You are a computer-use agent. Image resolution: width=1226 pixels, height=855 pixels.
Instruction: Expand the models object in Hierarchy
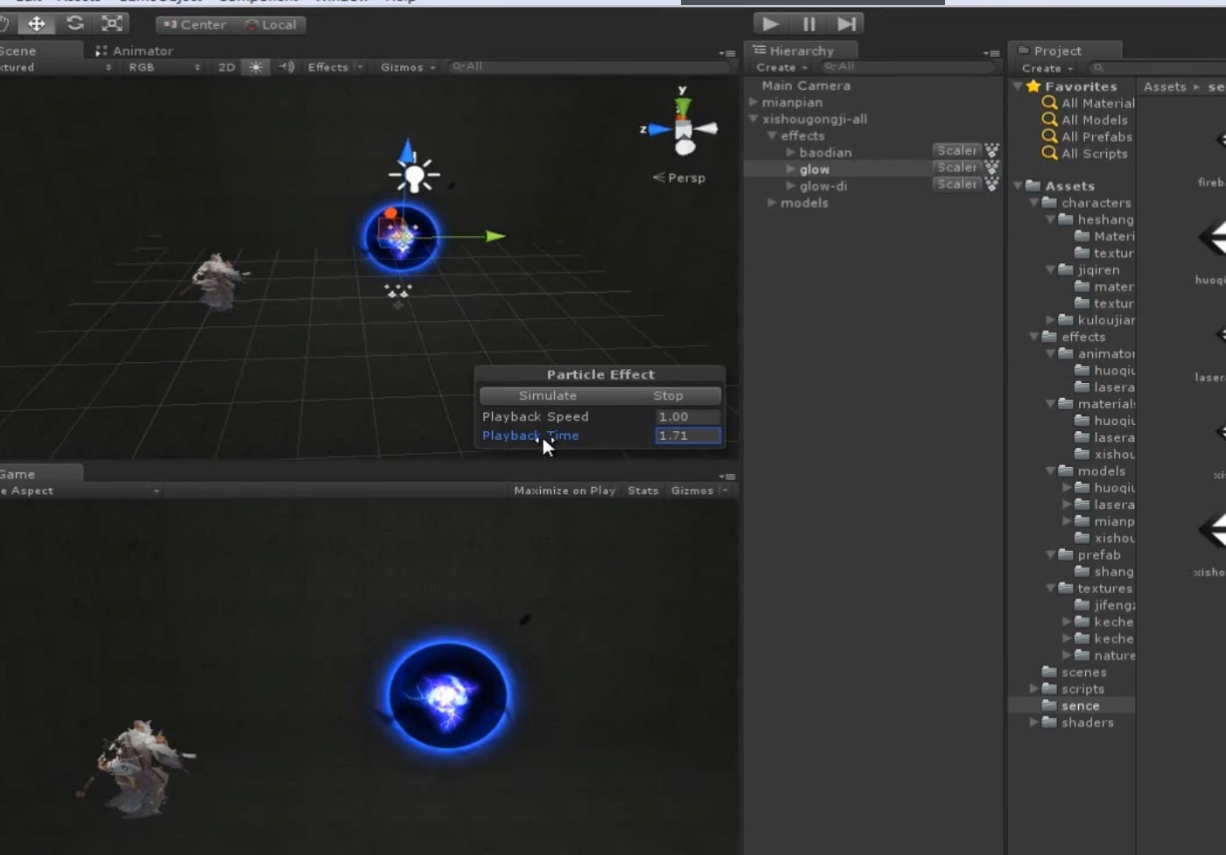[771, 203]
